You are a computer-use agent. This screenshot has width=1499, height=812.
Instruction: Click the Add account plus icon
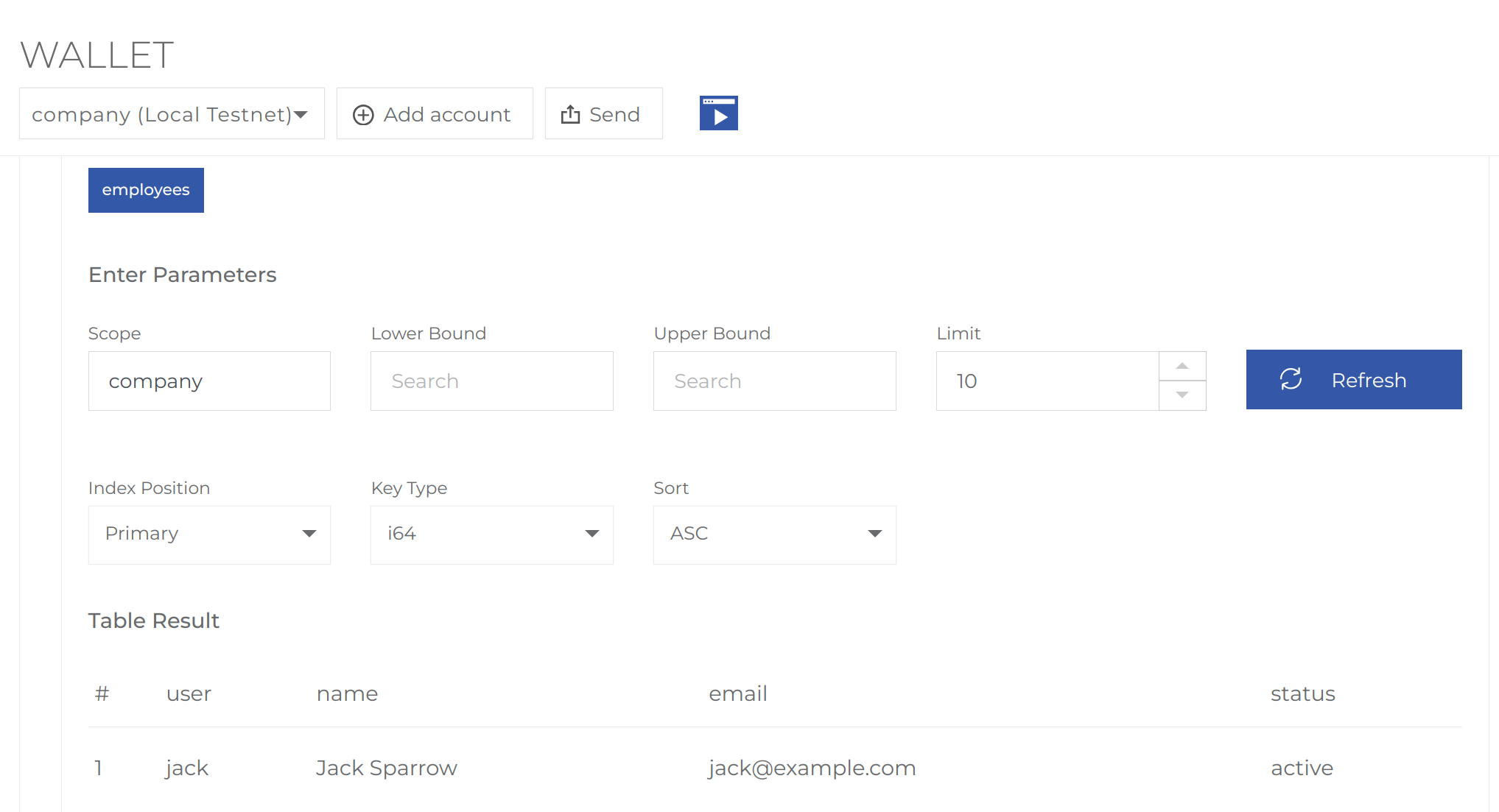363,114
